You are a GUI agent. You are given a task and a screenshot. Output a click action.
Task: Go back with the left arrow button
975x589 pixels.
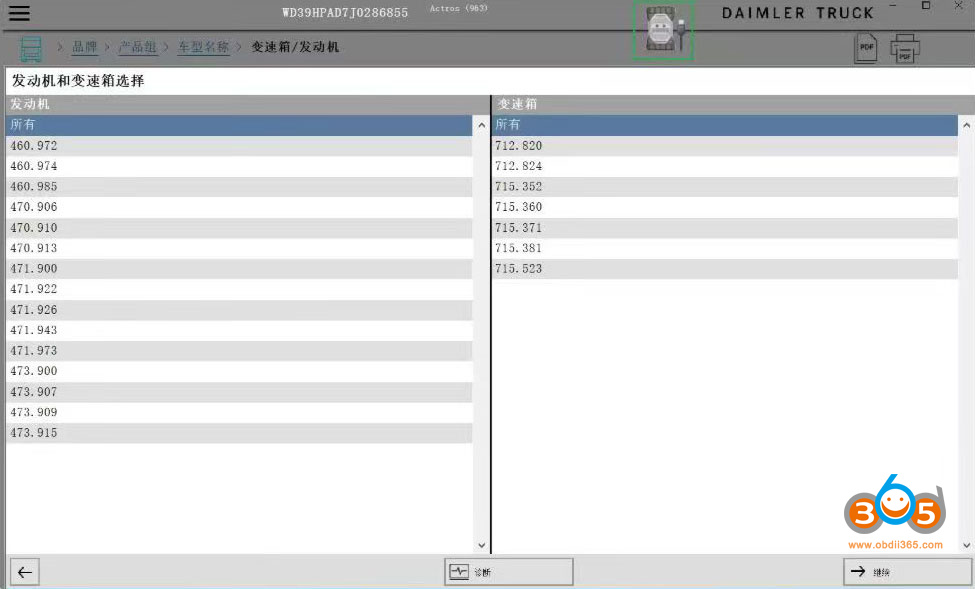(25, 572)
